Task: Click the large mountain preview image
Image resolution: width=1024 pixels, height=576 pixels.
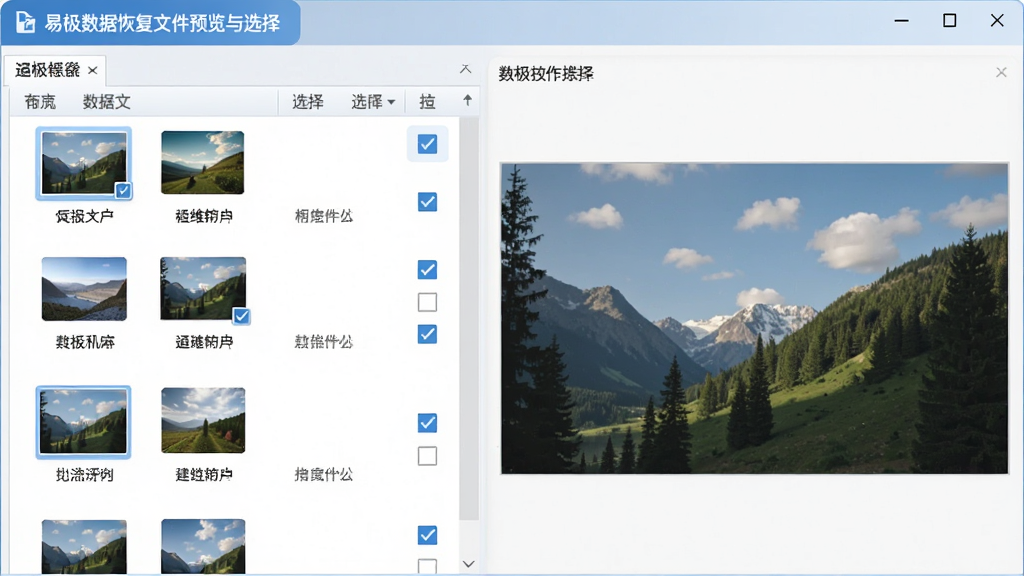Action: point(754,318)
